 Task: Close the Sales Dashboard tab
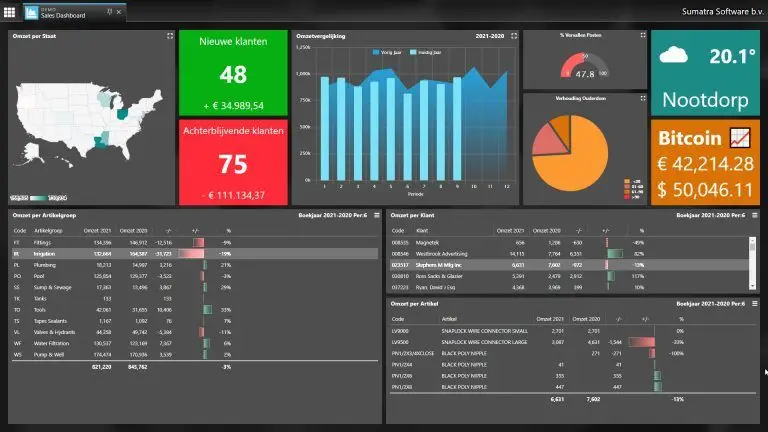pos(120,14)
